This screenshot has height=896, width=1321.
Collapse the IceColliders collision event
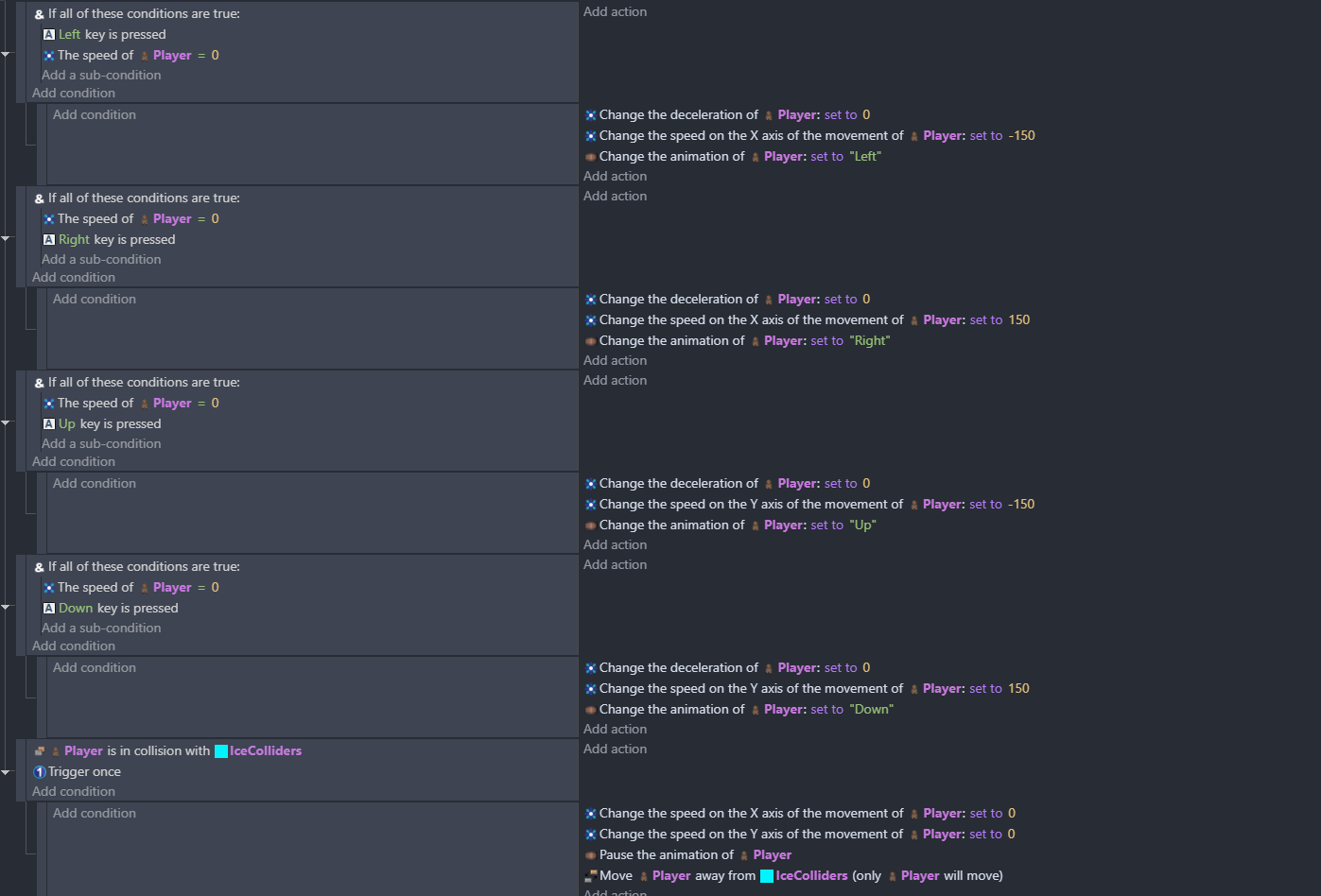tap(6, 772)
